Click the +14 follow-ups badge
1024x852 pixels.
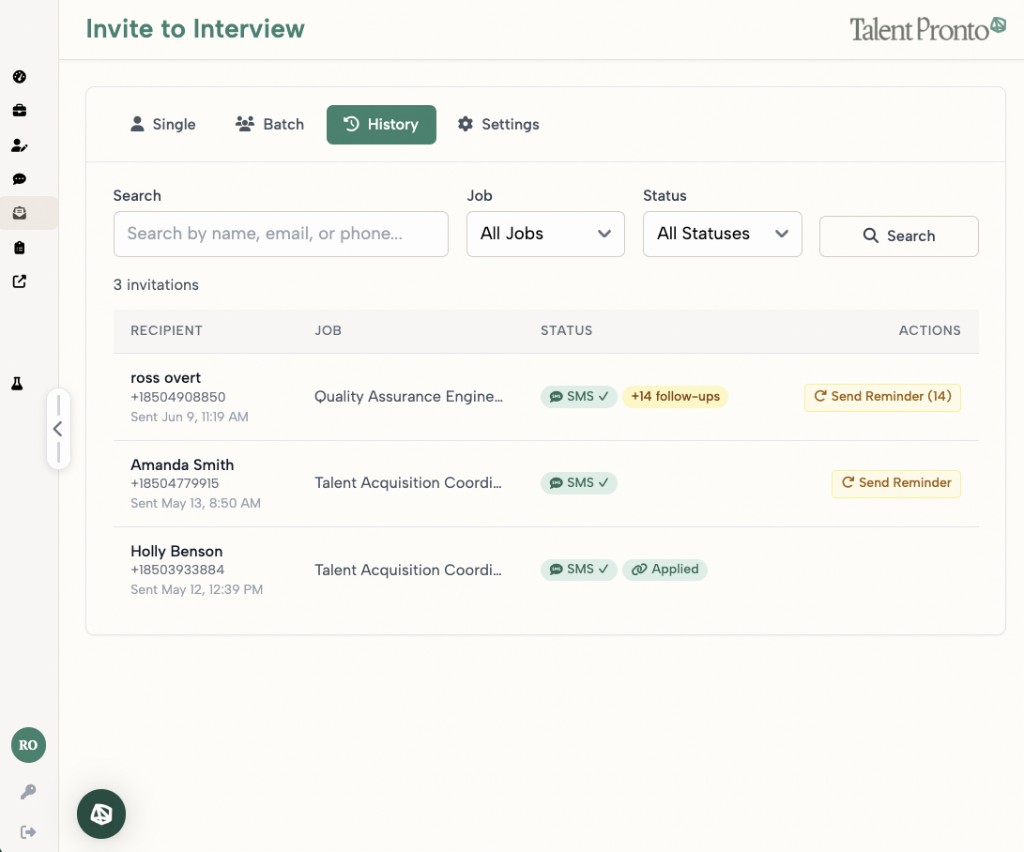coord(675,396)
